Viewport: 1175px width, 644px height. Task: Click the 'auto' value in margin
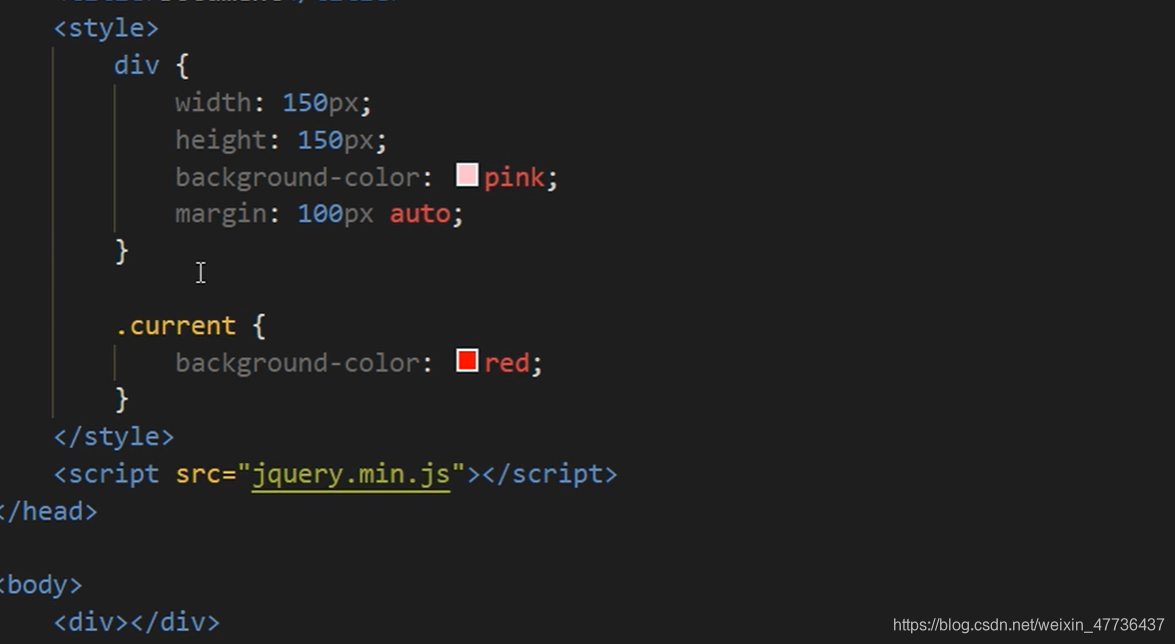point(420,214)
